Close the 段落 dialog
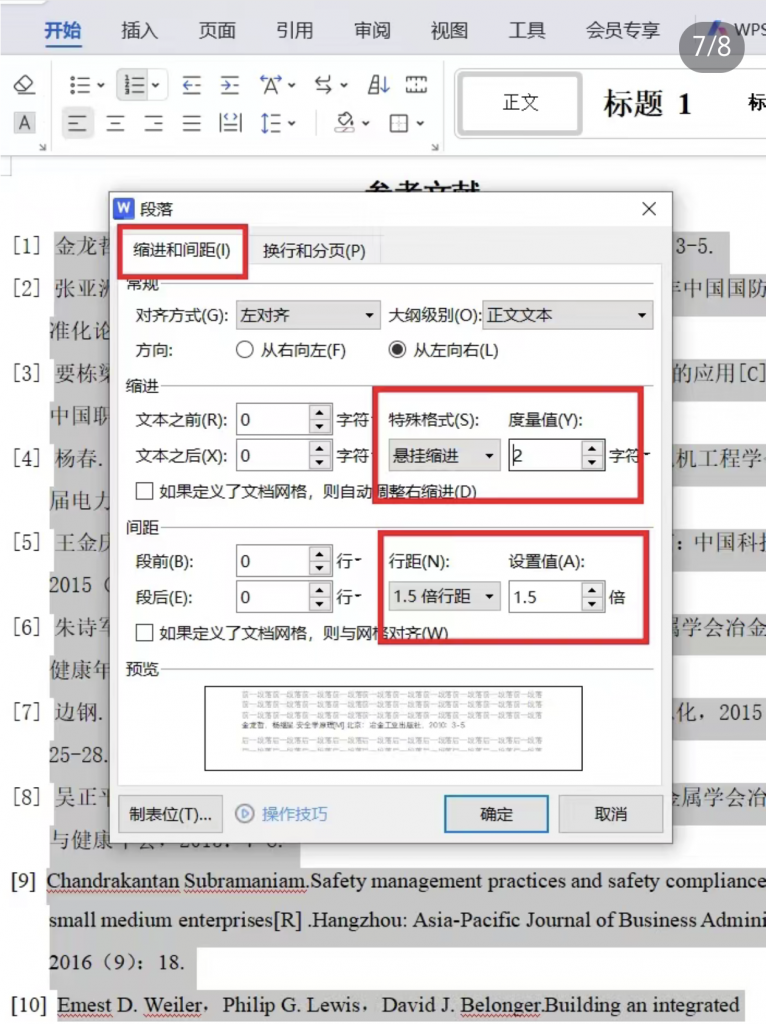The height and width of the screenshot is (1024, 766). pos(648,209)
